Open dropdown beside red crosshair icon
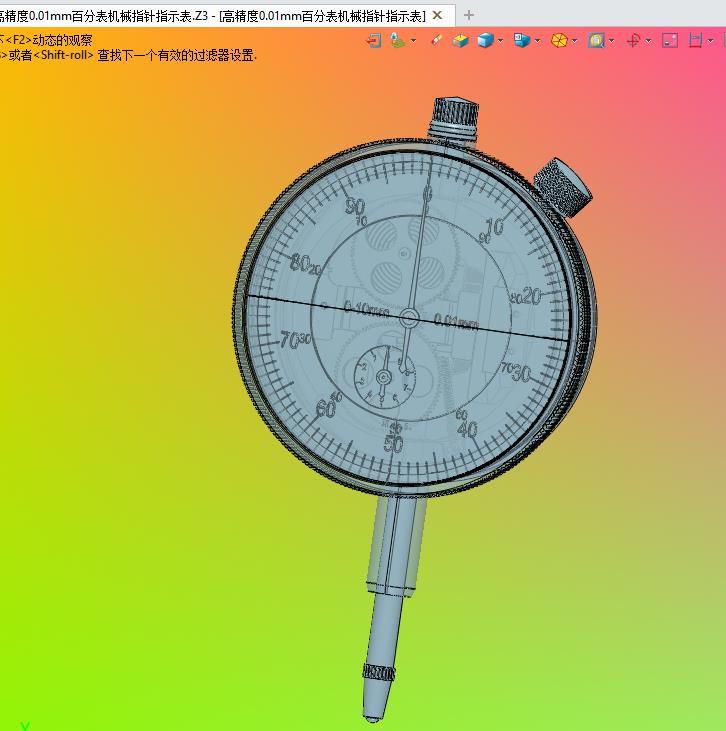 click(x=648, y=41)
